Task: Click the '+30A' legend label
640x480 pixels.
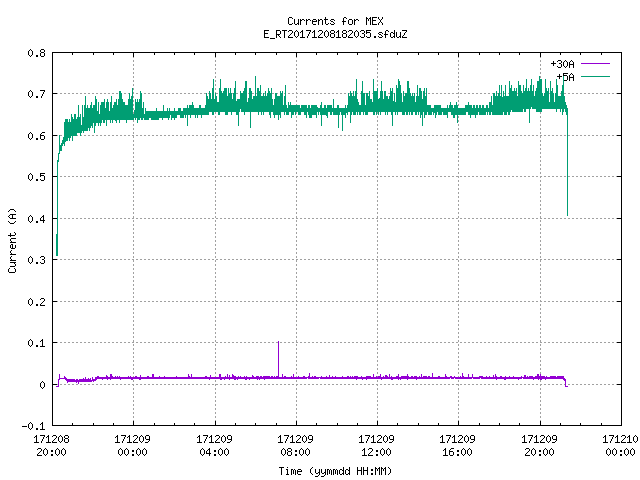Action: [x=562, y=64]
